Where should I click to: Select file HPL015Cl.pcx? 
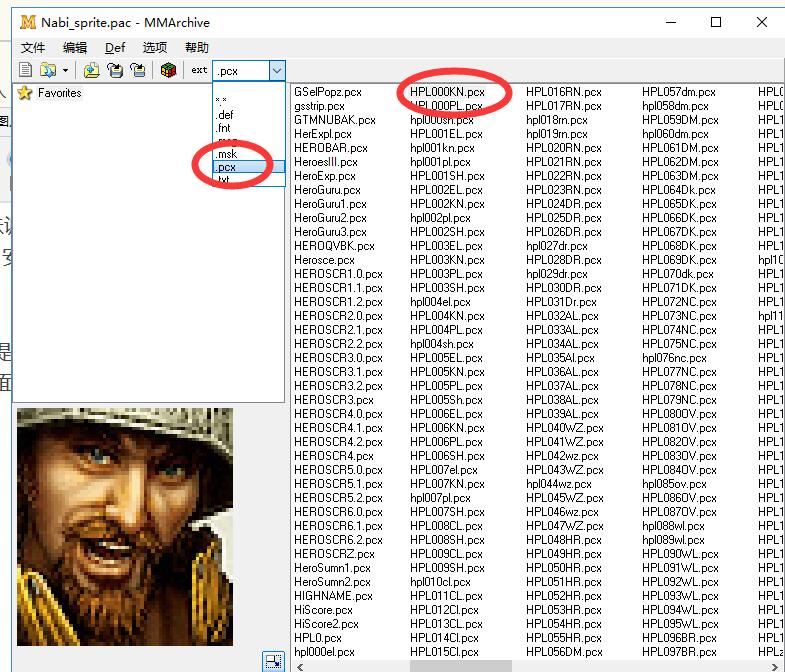click(444, 652)
